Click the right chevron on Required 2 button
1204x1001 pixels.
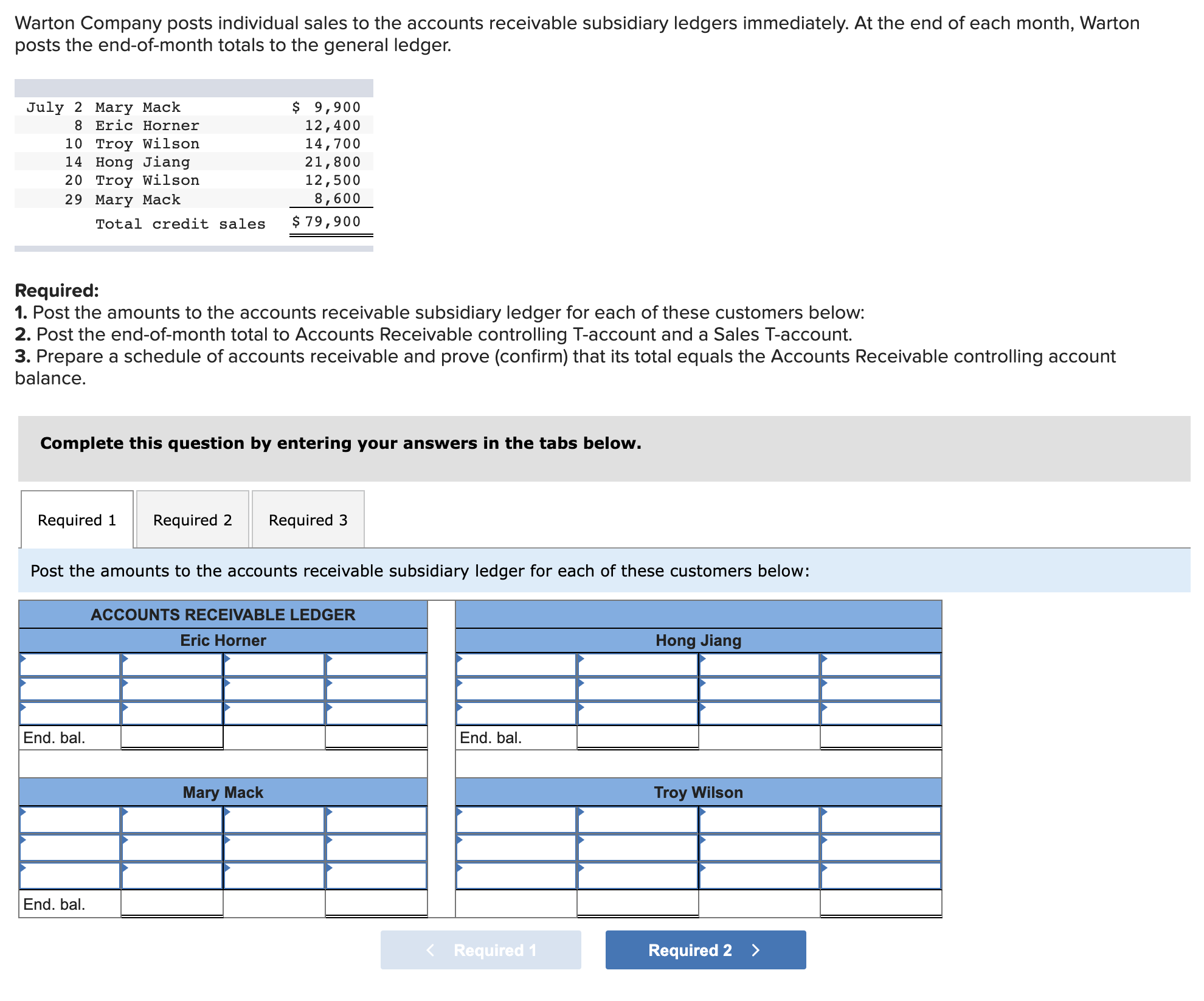[756, 950]
